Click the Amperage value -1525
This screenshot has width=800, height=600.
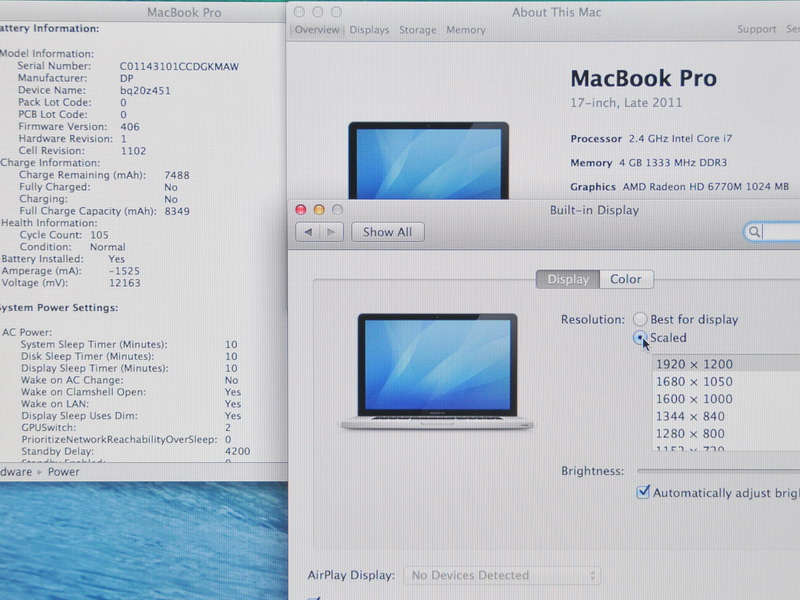point(124,271)
